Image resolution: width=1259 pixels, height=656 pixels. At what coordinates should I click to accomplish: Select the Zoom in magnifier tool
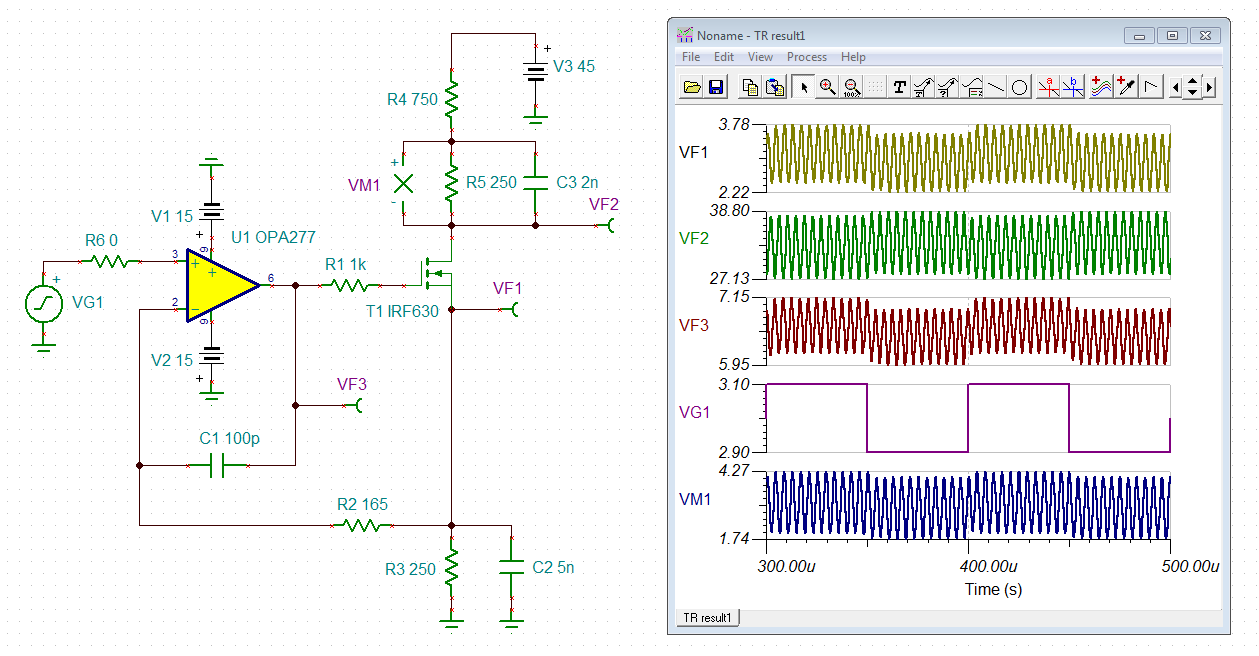click(x=827, y=88)
